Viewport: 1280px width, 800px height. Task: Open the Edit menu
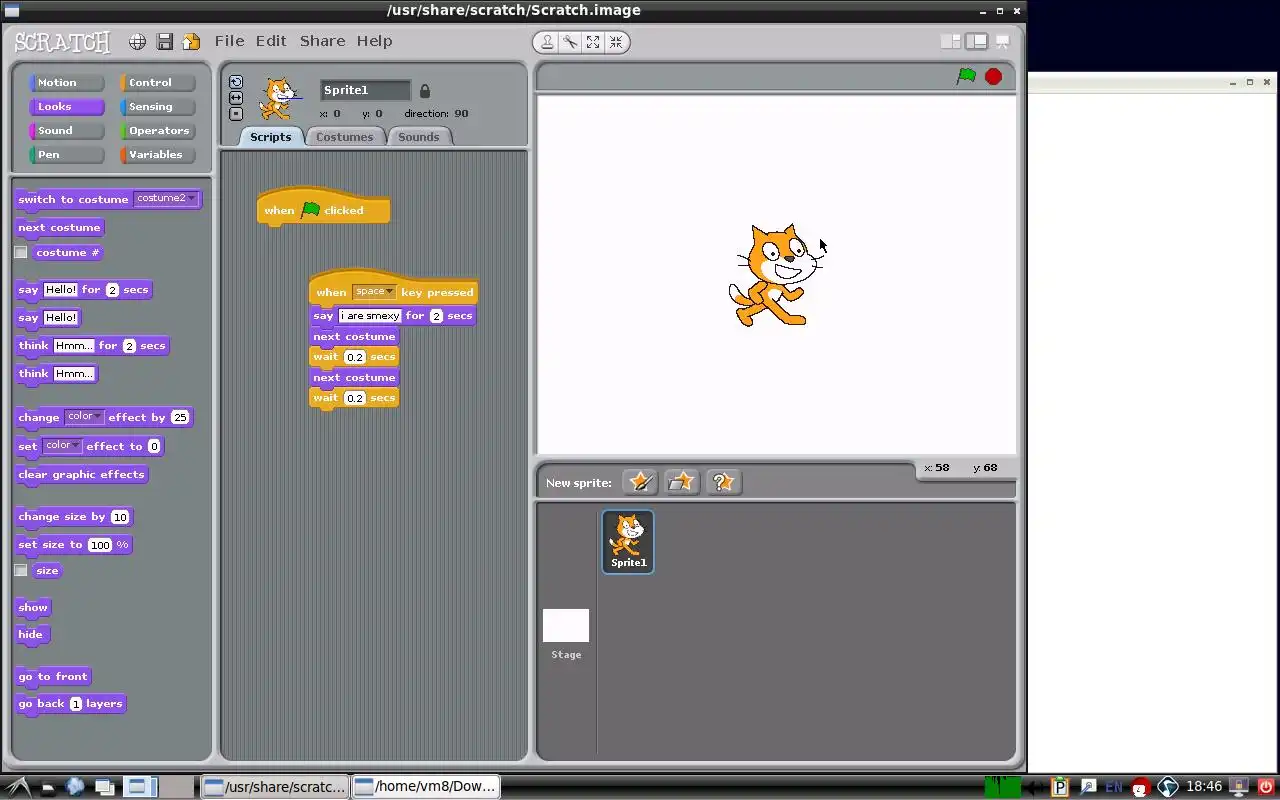[x=271, y=41]
